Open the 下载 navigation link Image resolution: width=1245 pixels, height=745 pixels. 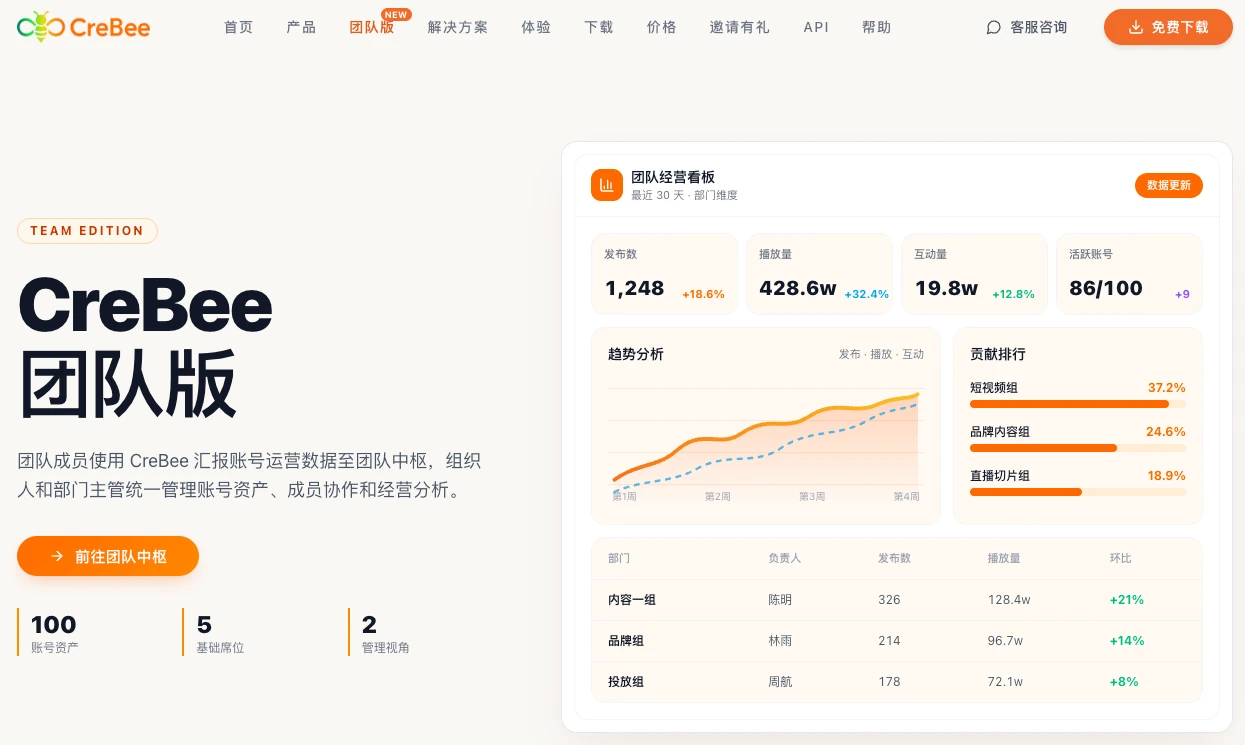[599, 28]
